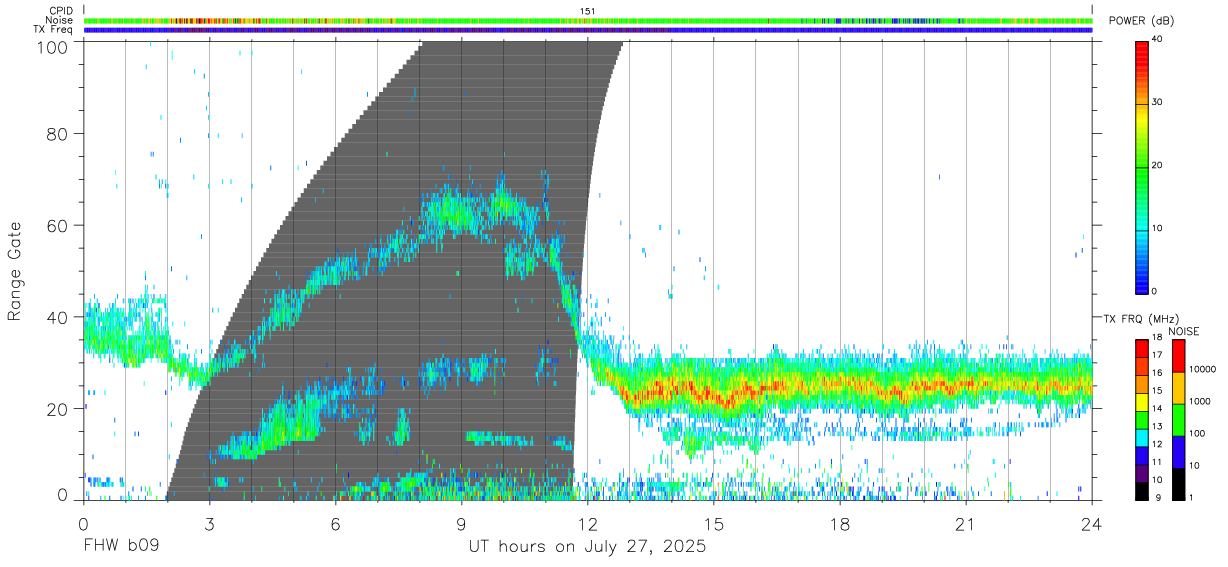Click the yellow 14-15 MHz swatch in TX FRQ legend

[x=1141, y=401]
